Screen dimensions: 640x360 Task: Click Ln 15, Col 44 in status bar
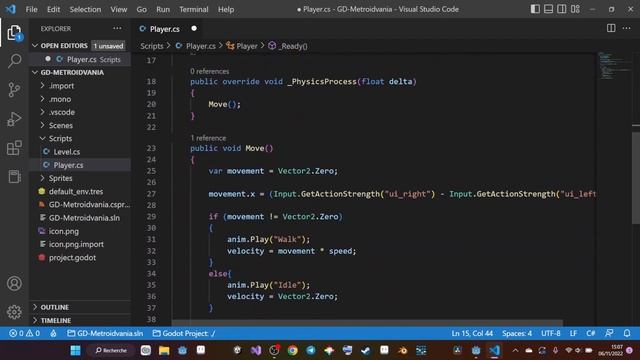tap(472, 333)
